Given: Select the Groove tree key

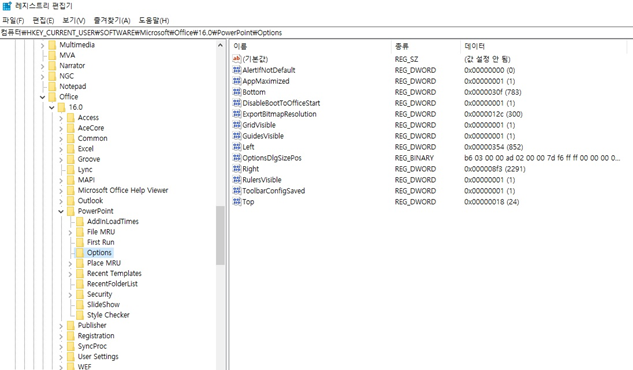Looking at the screenshot, I should tap(89, 159).
